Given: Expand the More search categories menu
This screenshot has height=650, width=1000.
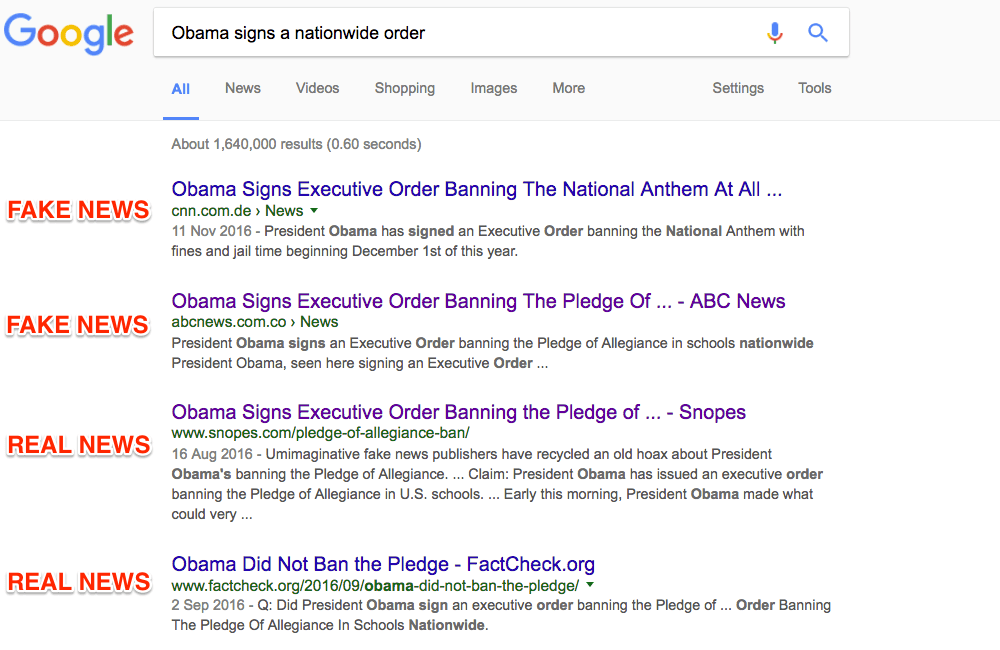Looking at the screenshot, I should click(x=568, y=88).
